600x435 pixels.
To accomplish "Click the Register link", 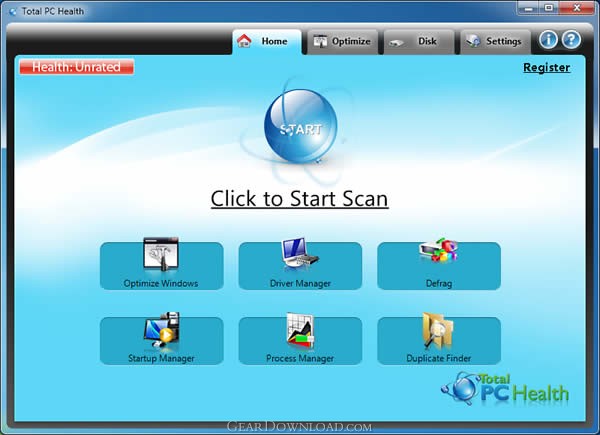I will 546,67.
